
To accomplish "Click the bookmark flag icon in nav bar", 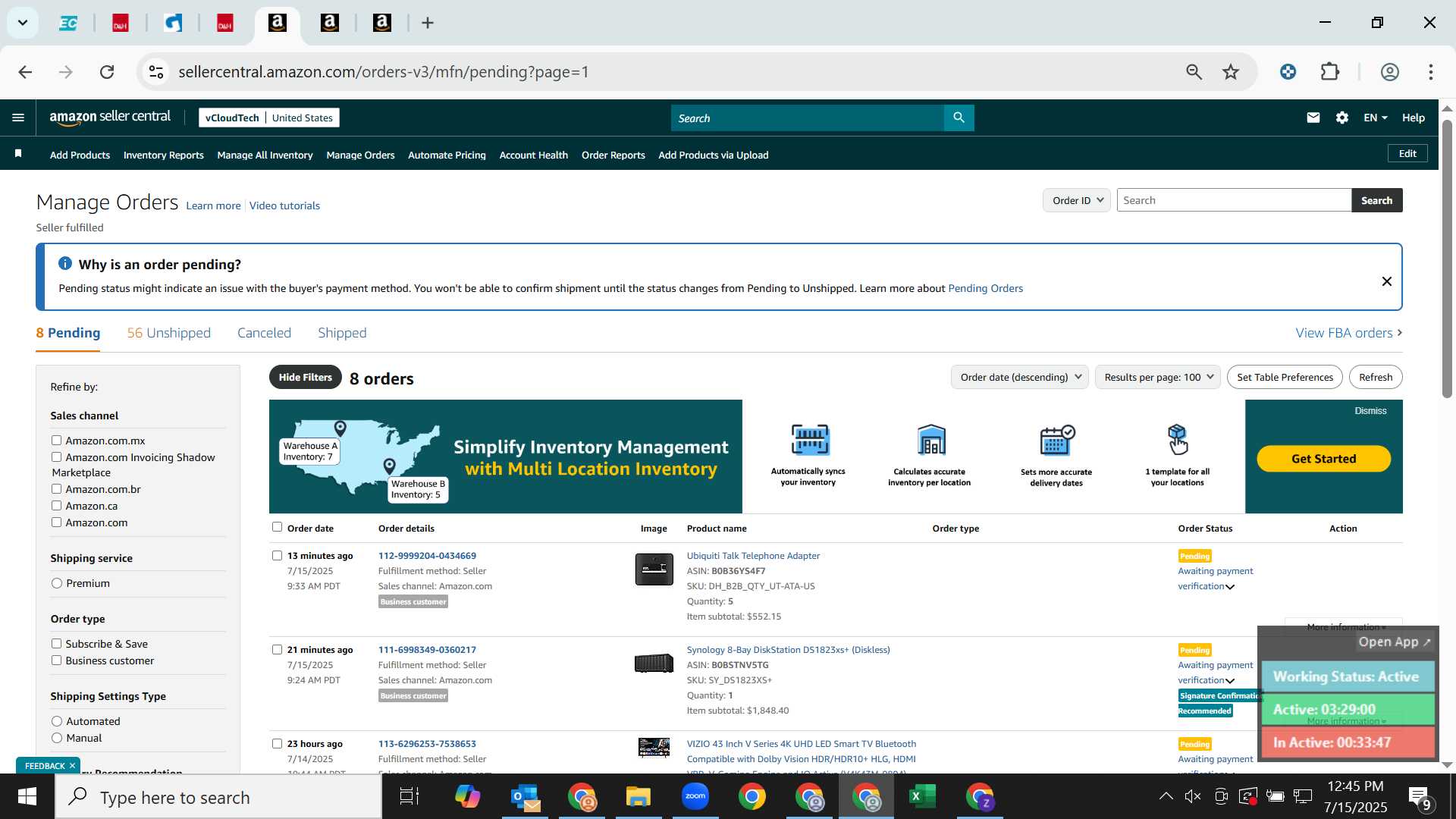I will pos(18,154).
